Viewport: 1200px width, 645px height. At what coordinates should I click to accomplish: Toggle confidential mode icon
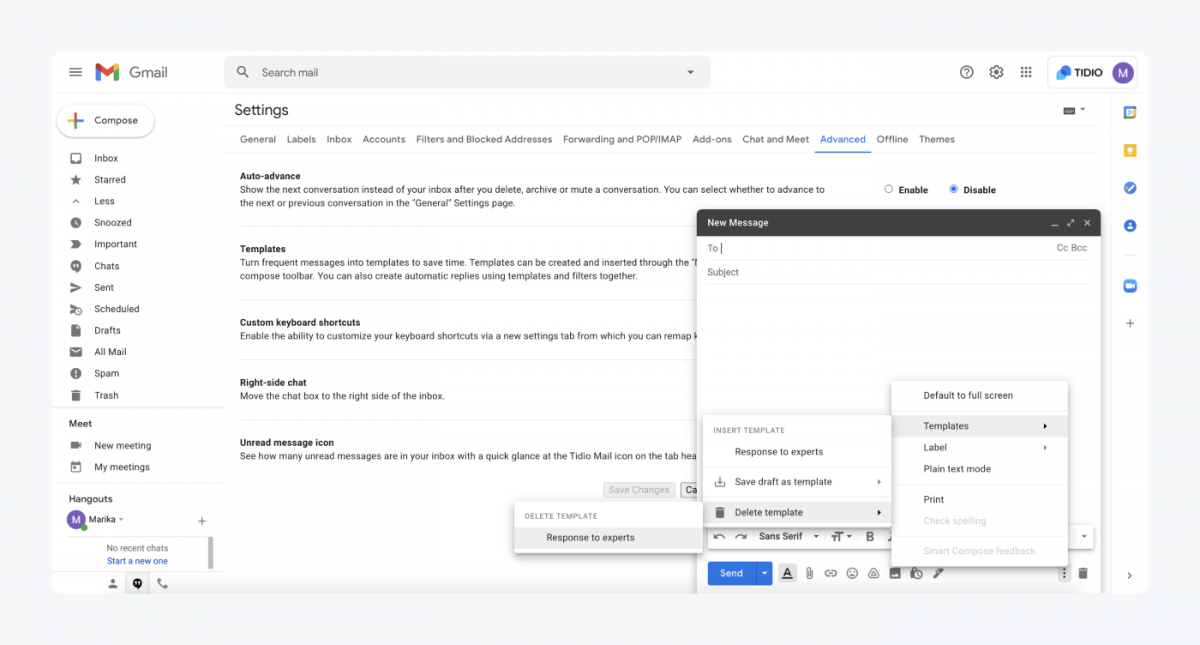point(916,573)
